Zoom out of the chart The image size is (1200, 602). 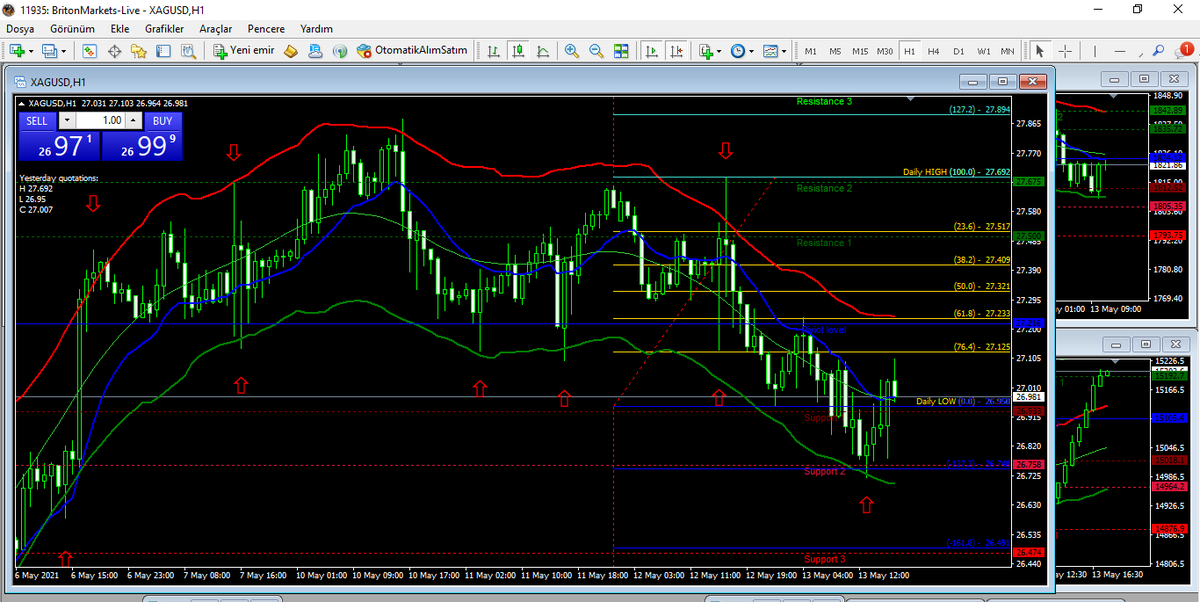[596, 50]
